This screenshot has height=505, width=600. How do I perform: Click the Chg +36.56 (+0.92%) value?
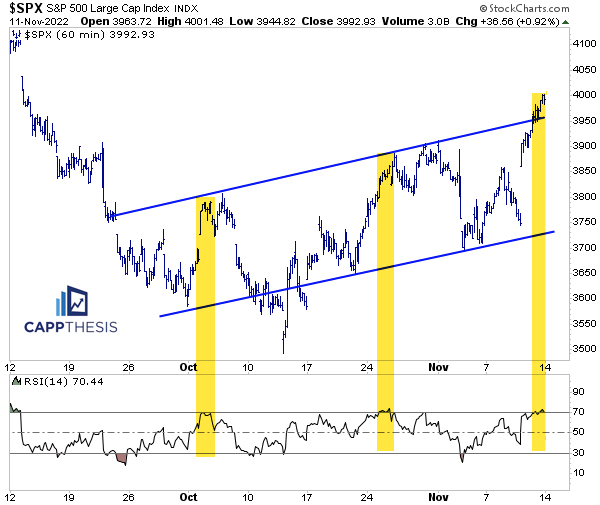point(508,21)
